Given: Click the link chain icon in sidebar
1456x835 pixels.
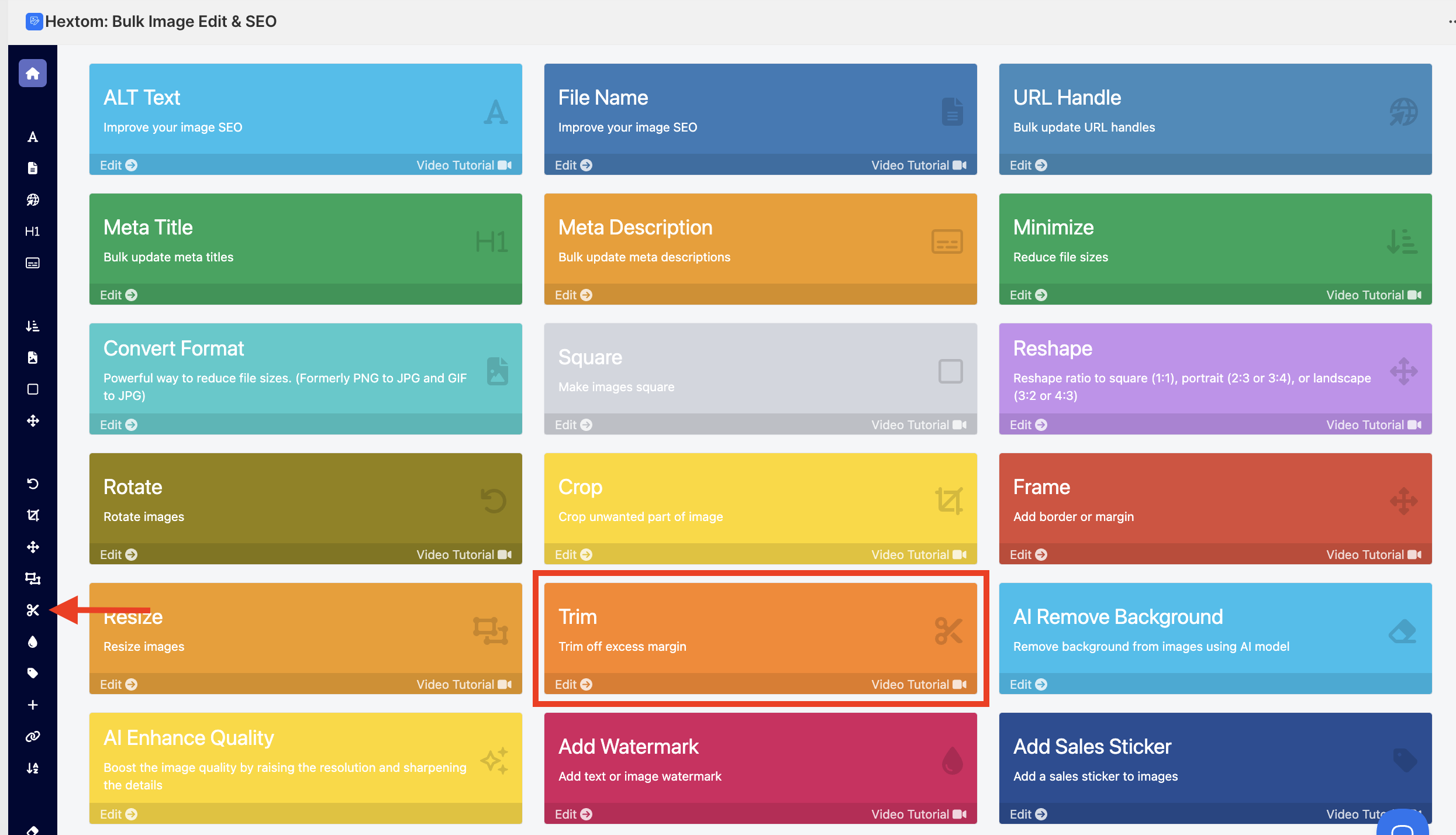Looking at the screenshot, I should [x=33, y=737].
